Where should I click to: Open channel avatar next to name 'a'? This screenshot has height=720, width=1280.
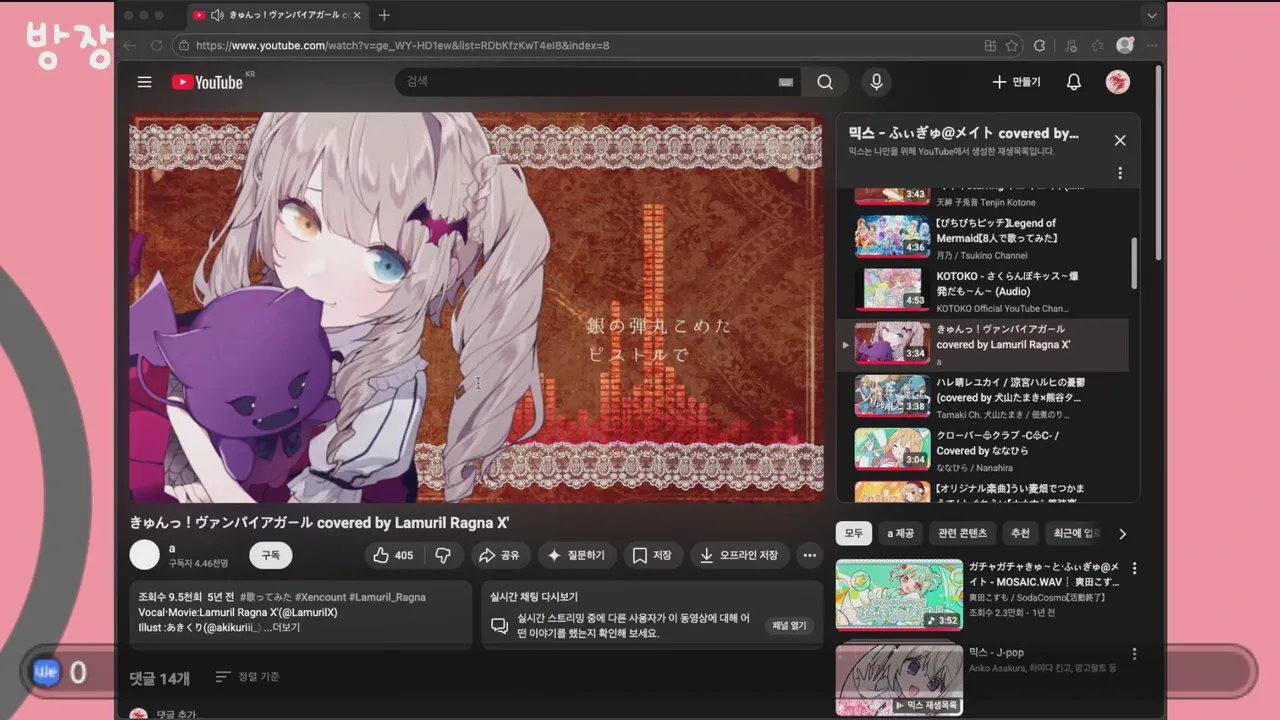[145, 555]
